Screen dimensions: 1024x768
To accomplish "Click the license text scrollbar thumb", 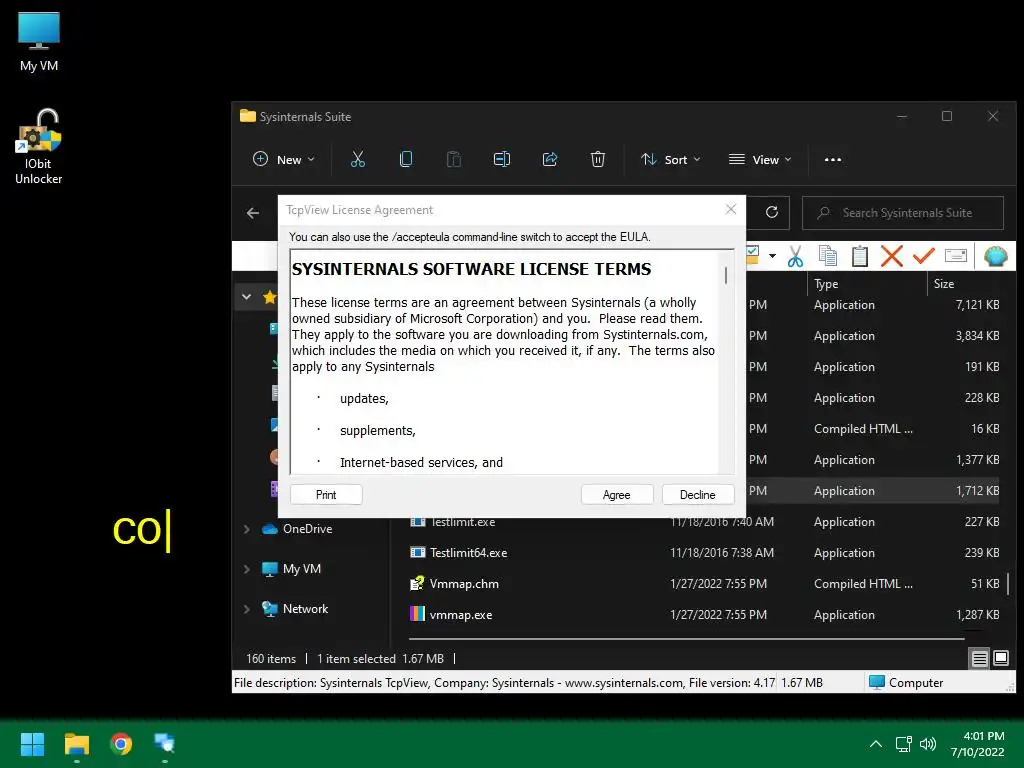I will (x=726, y=275).
